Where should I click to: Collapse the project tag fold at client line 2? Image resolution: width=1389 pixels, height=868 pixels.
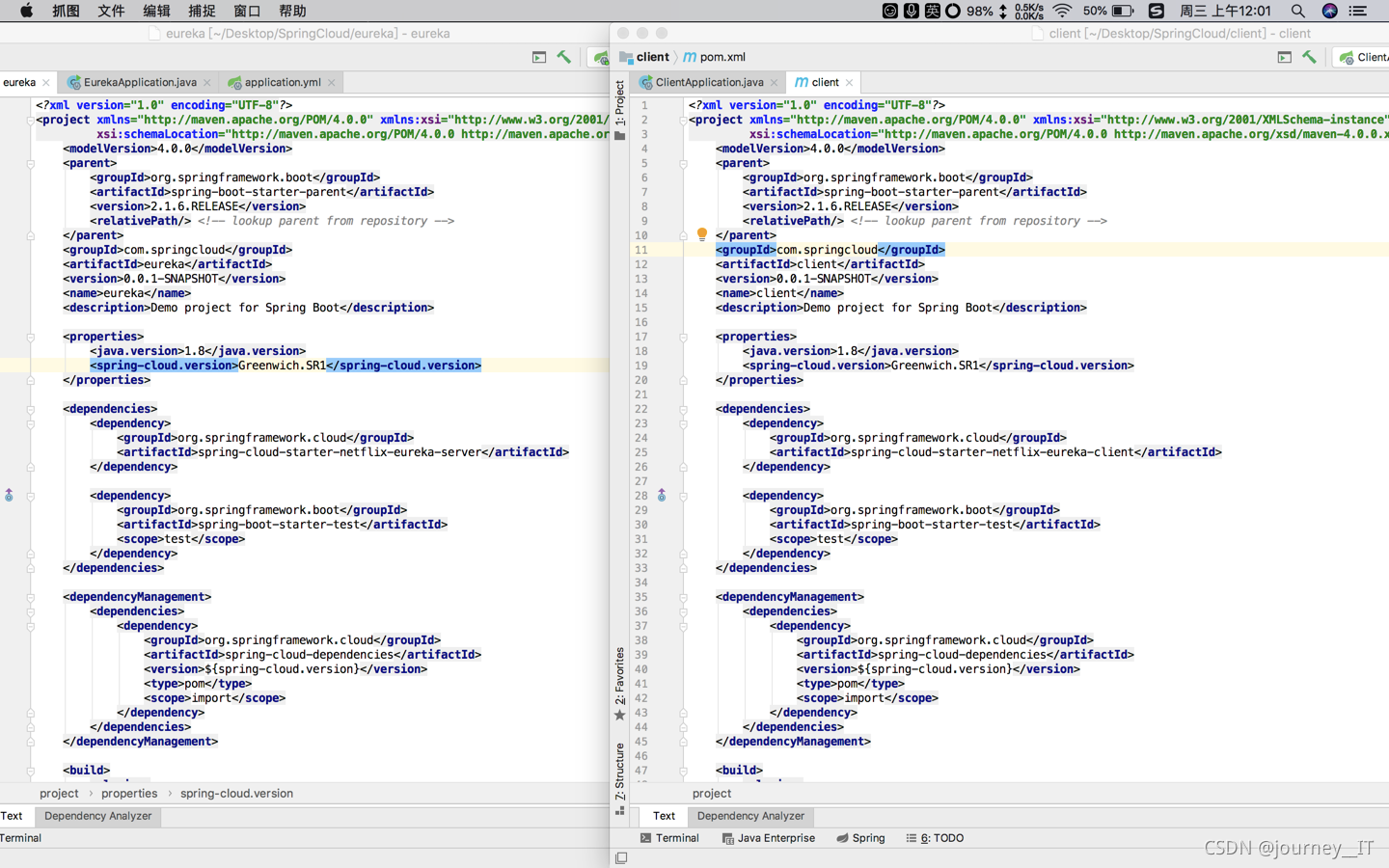pyautogui.click(x=683, y=121)
